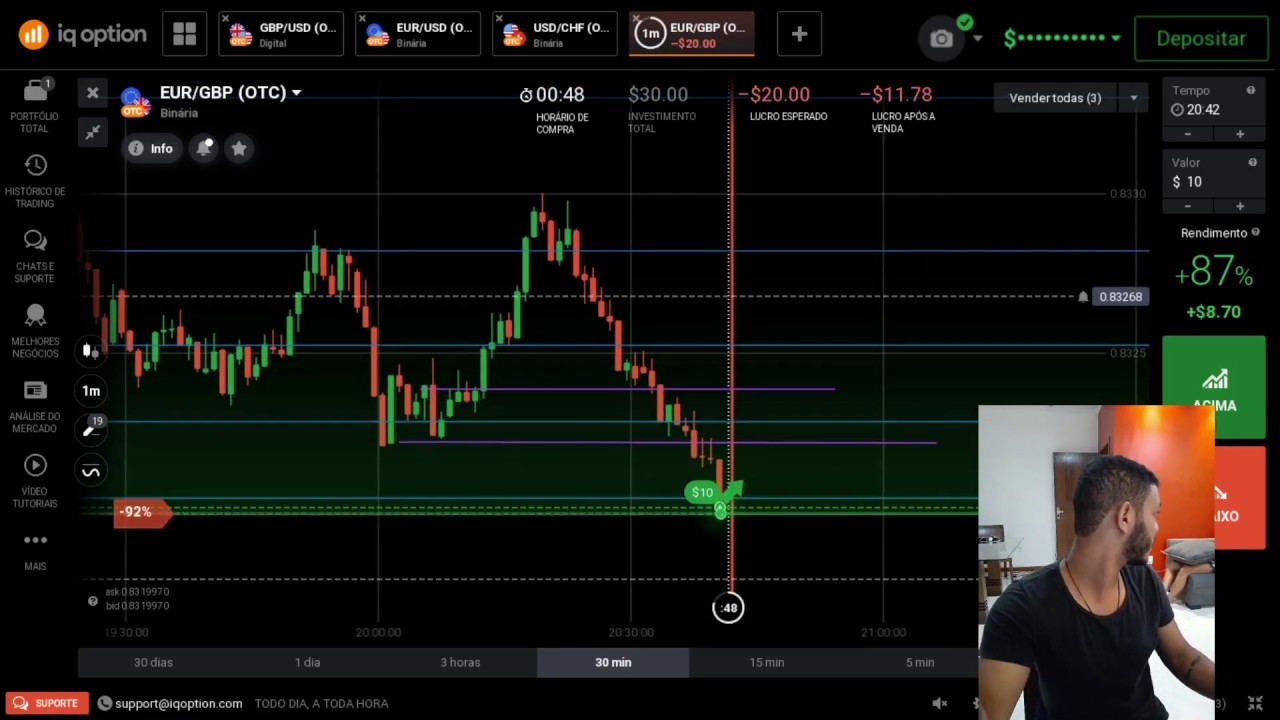The height and width of the screenshot is (720, 1280).
Task: Close the EUR/USD tab
Action: (362, 18)
